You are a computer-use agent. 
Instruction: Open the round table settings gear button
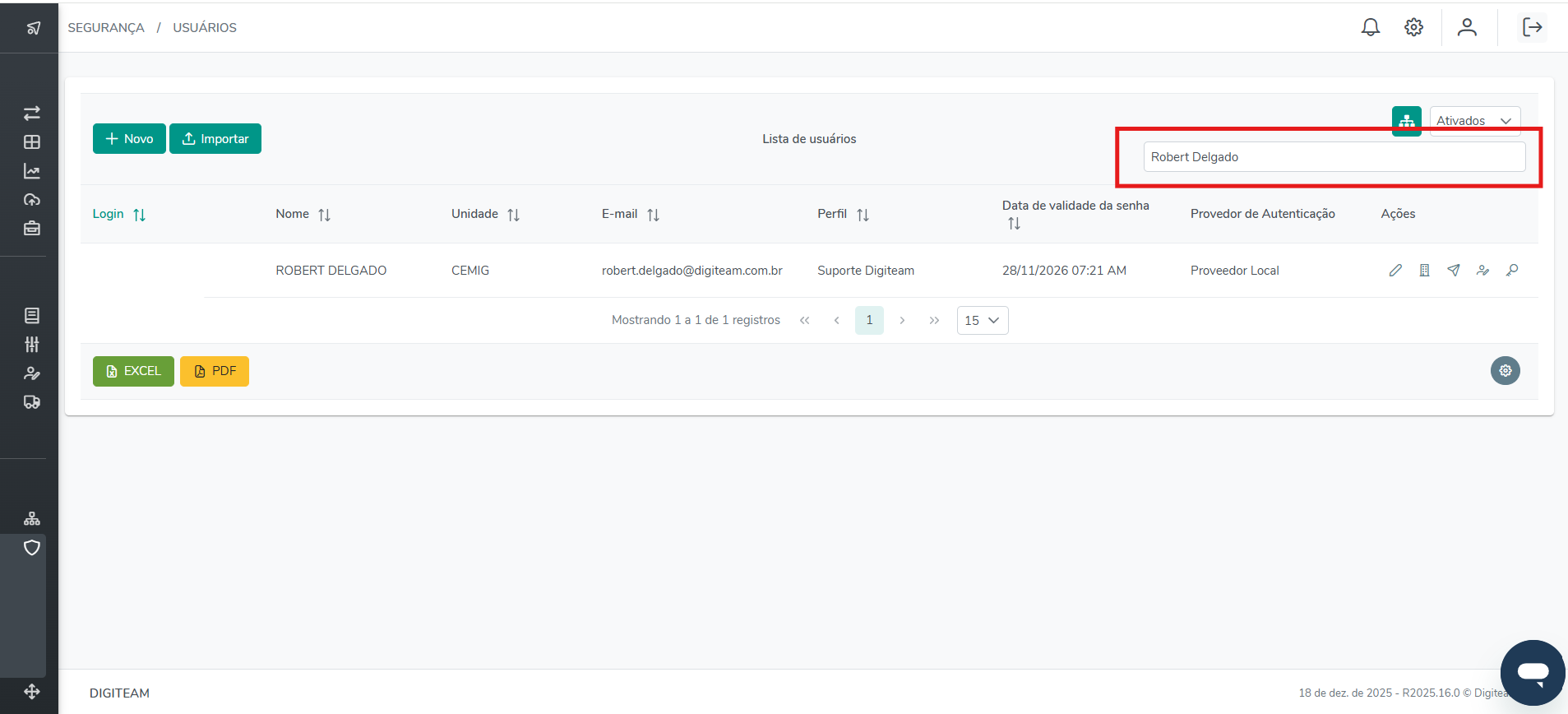pyautogui.click(x=1505, y=371)
